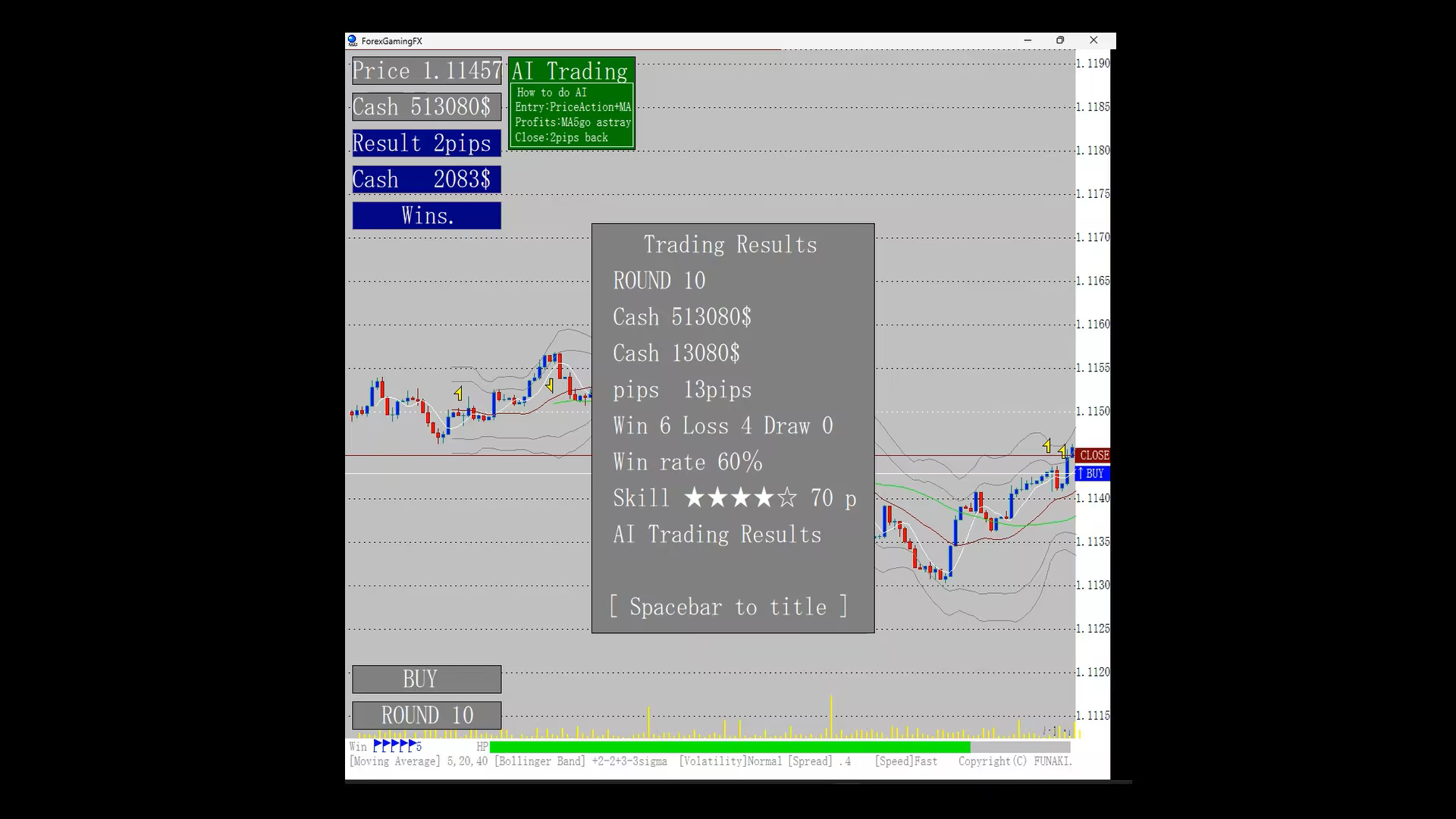Click the Skill star rating row
This screenshot has height=819, width=1456.
(x=734, y=498)
